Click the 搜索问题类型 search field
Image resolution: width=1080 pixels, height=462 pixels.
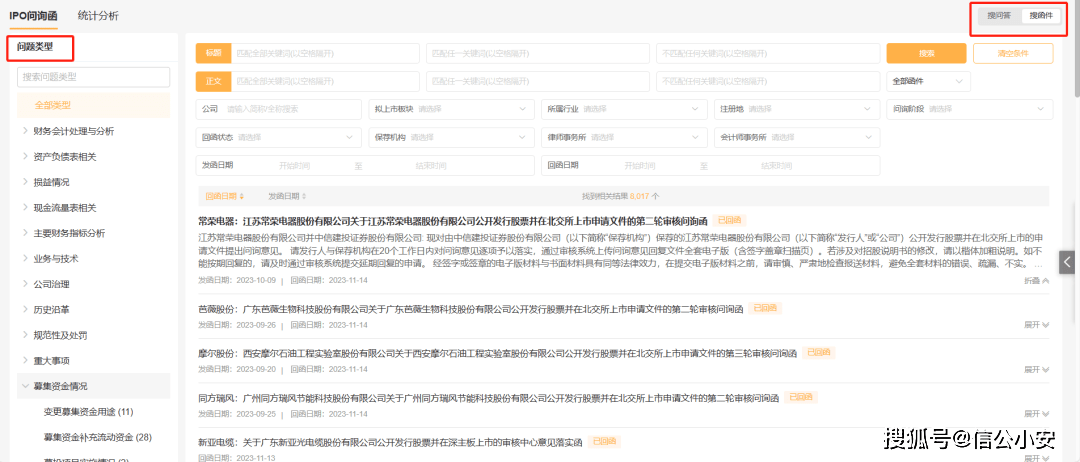click(x=94, y=77)
